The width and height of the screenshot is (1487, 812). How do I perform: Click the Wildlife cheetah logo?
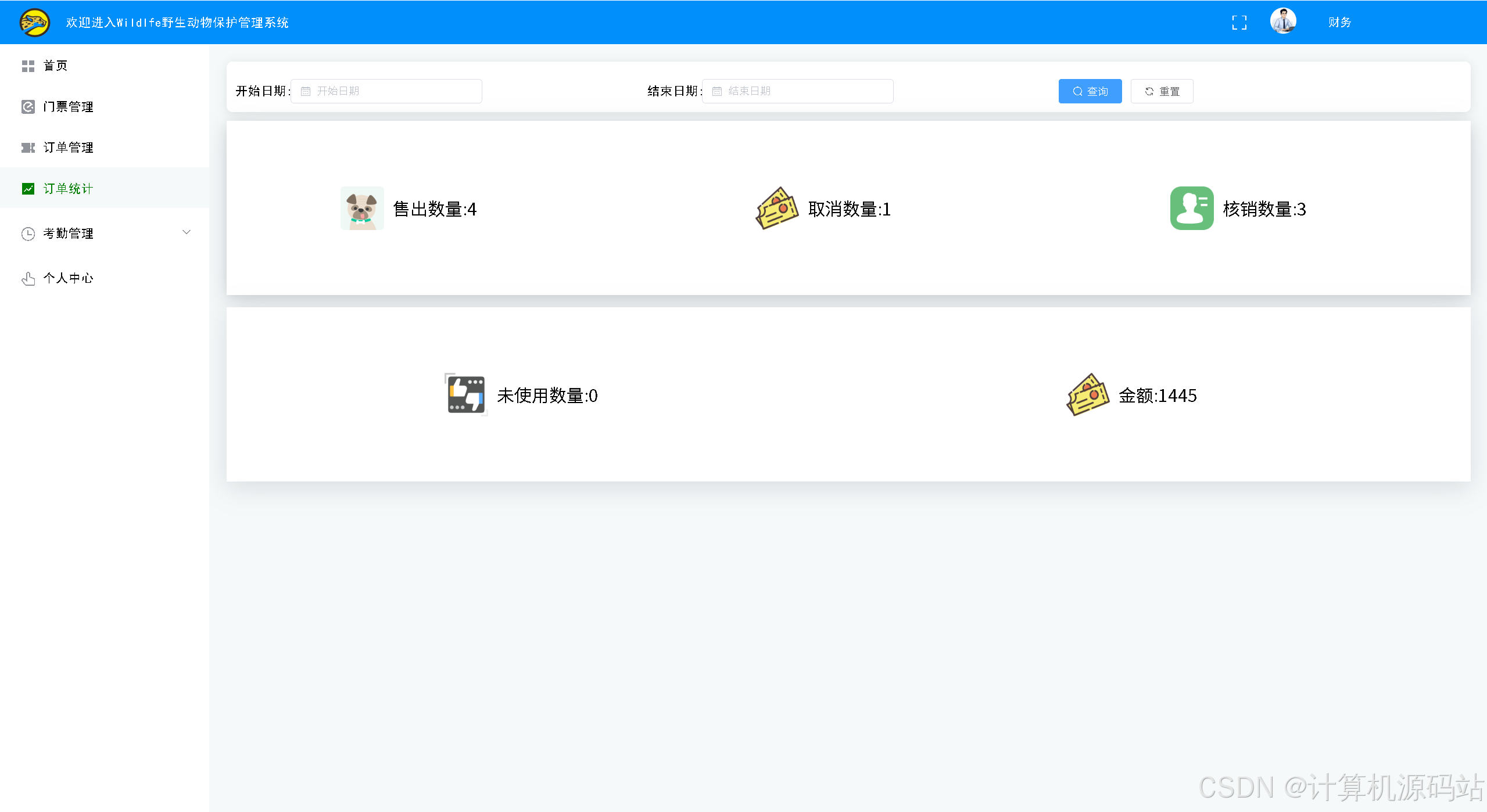(34, 23)
